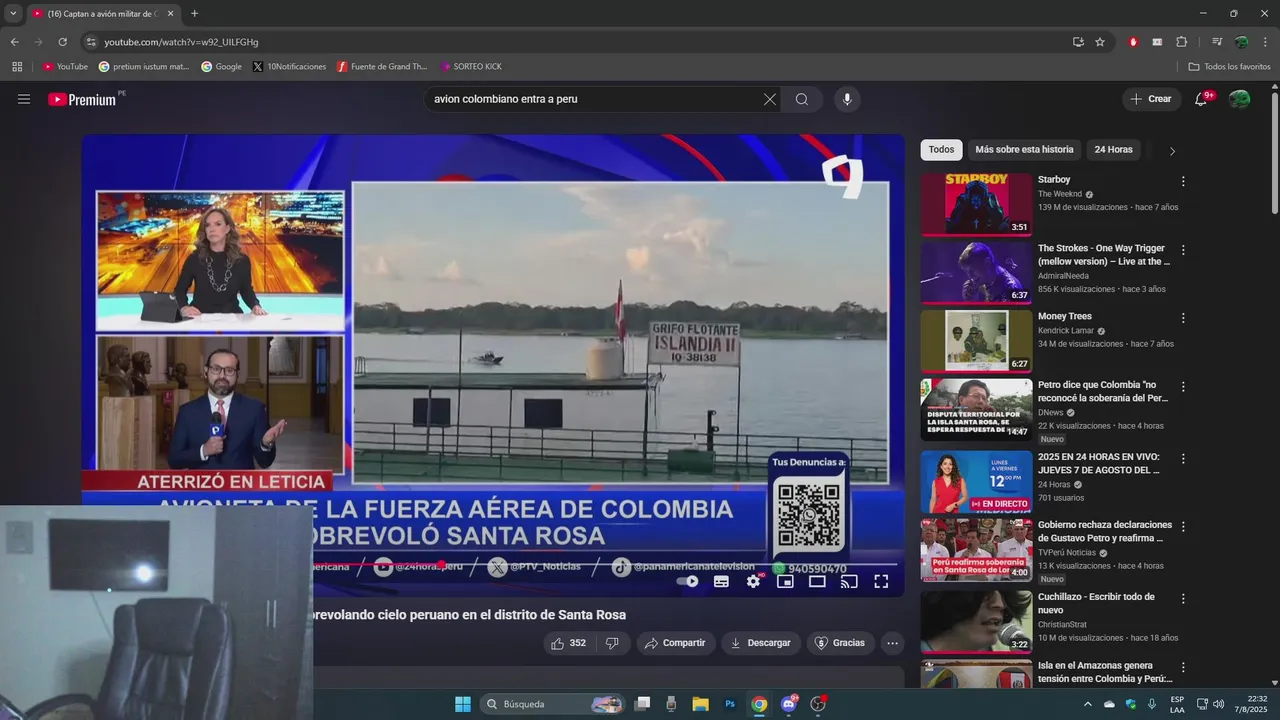Open SORTEO KICK bookmark
The height and width of the screenshot is (720, 1280).
coord(471,67)
